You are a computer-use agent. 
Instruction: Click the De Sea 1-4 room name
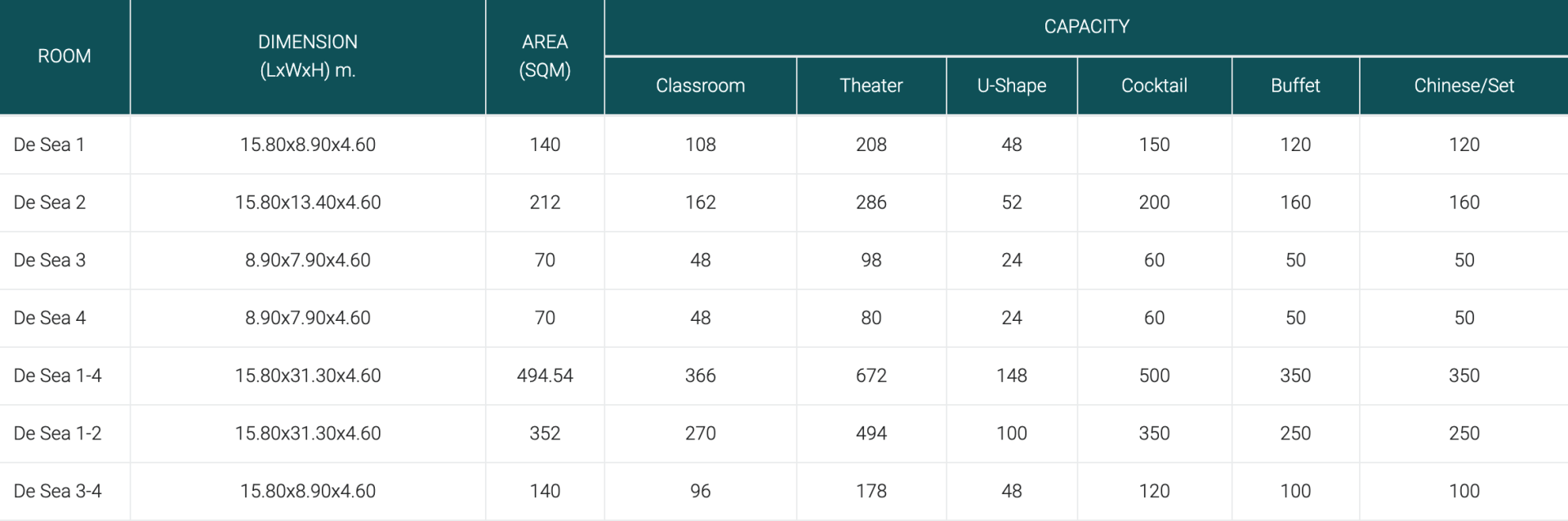tap(58, 376)
